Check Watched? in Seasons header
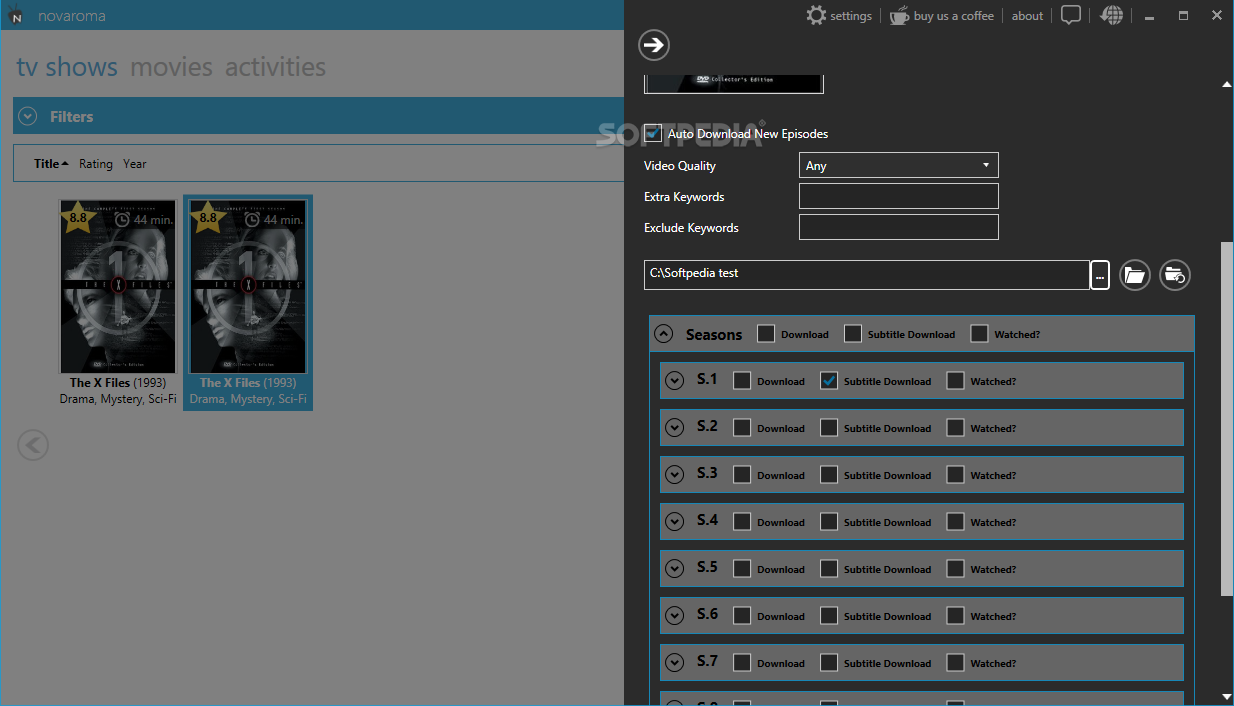 click(x=980, y=334)
